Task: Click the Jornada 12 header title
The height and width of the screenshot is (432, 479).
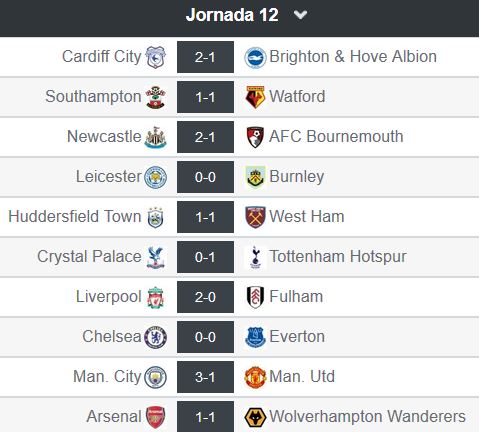Action: [232, 15]
